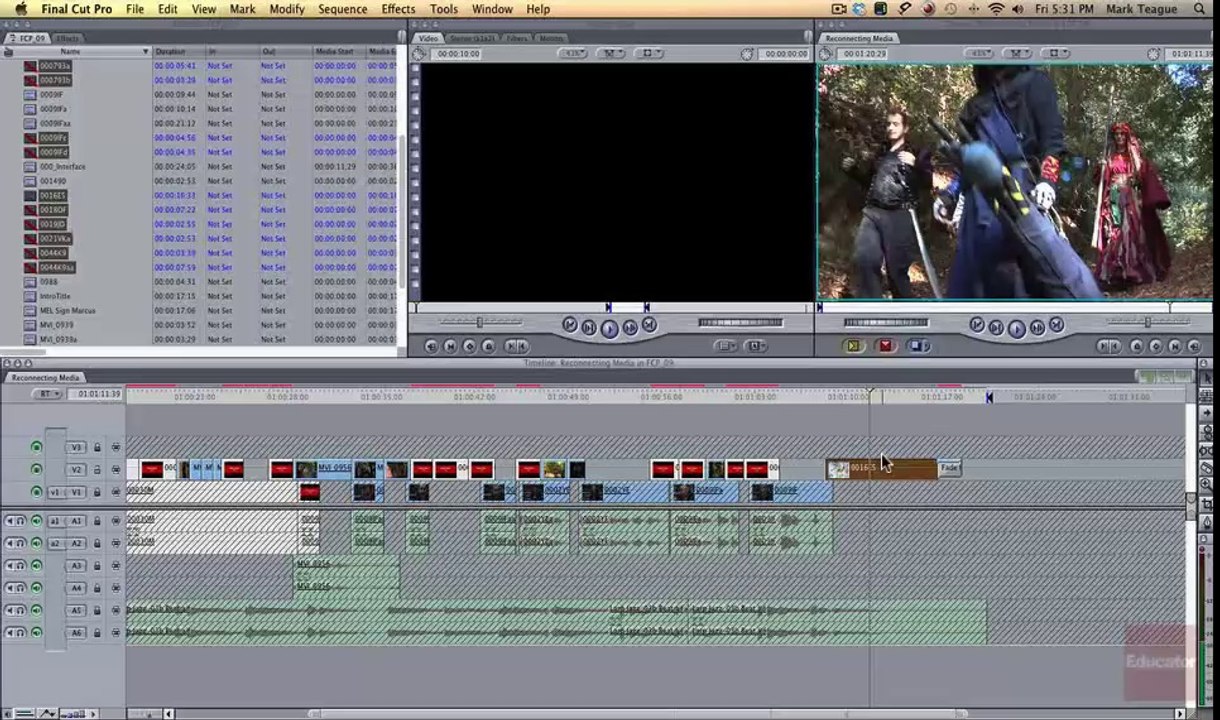Open the Tools menu
1220x720 pixels.
coord(444,9)
